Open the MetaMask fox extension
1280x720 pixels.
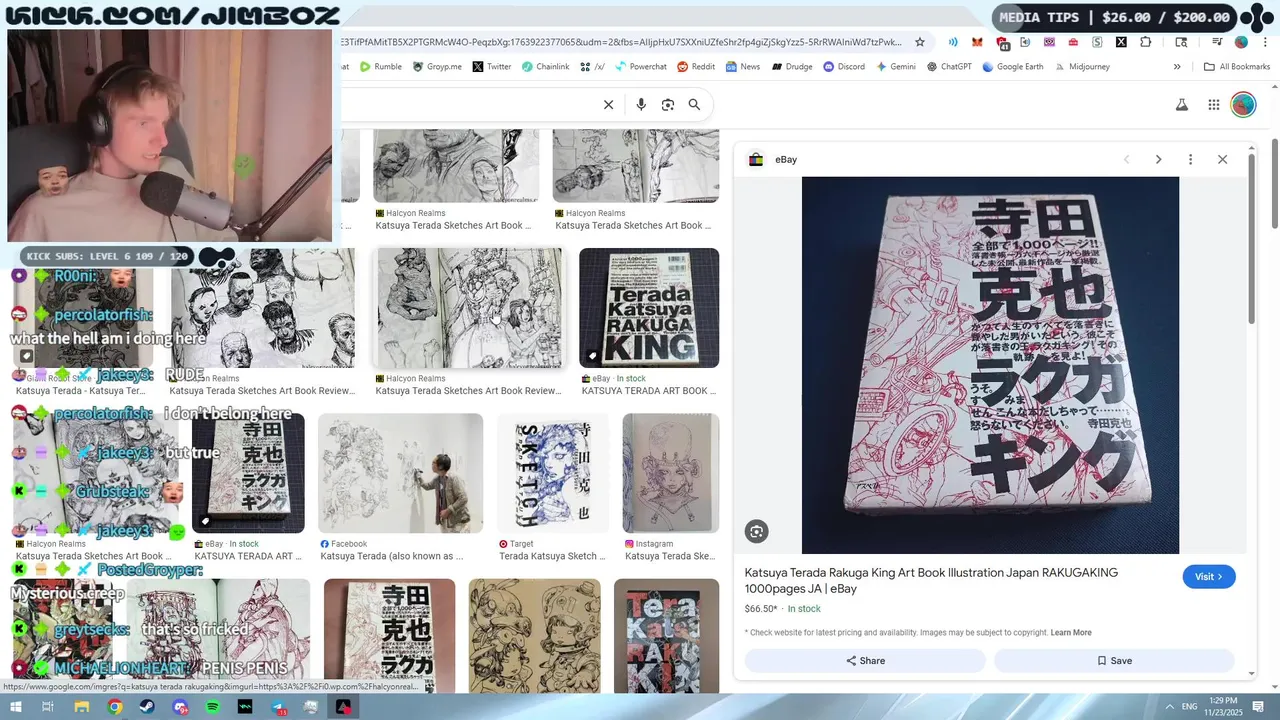click(978, 42)
